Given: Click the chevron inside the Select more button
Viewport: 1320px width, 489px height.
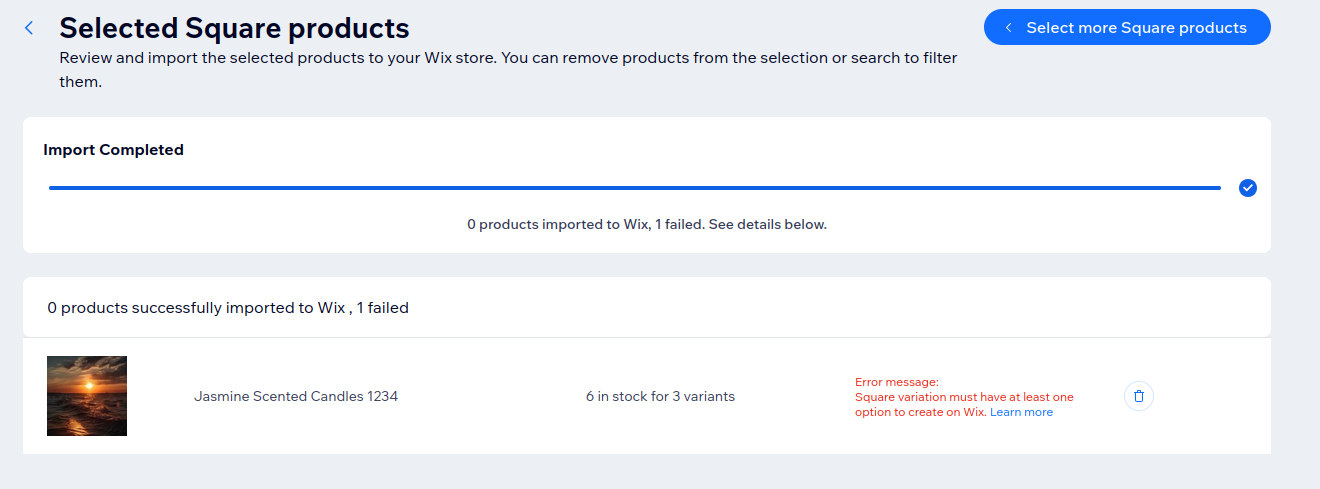Looking at the screenshot, I should click(x=1009, y=28).
